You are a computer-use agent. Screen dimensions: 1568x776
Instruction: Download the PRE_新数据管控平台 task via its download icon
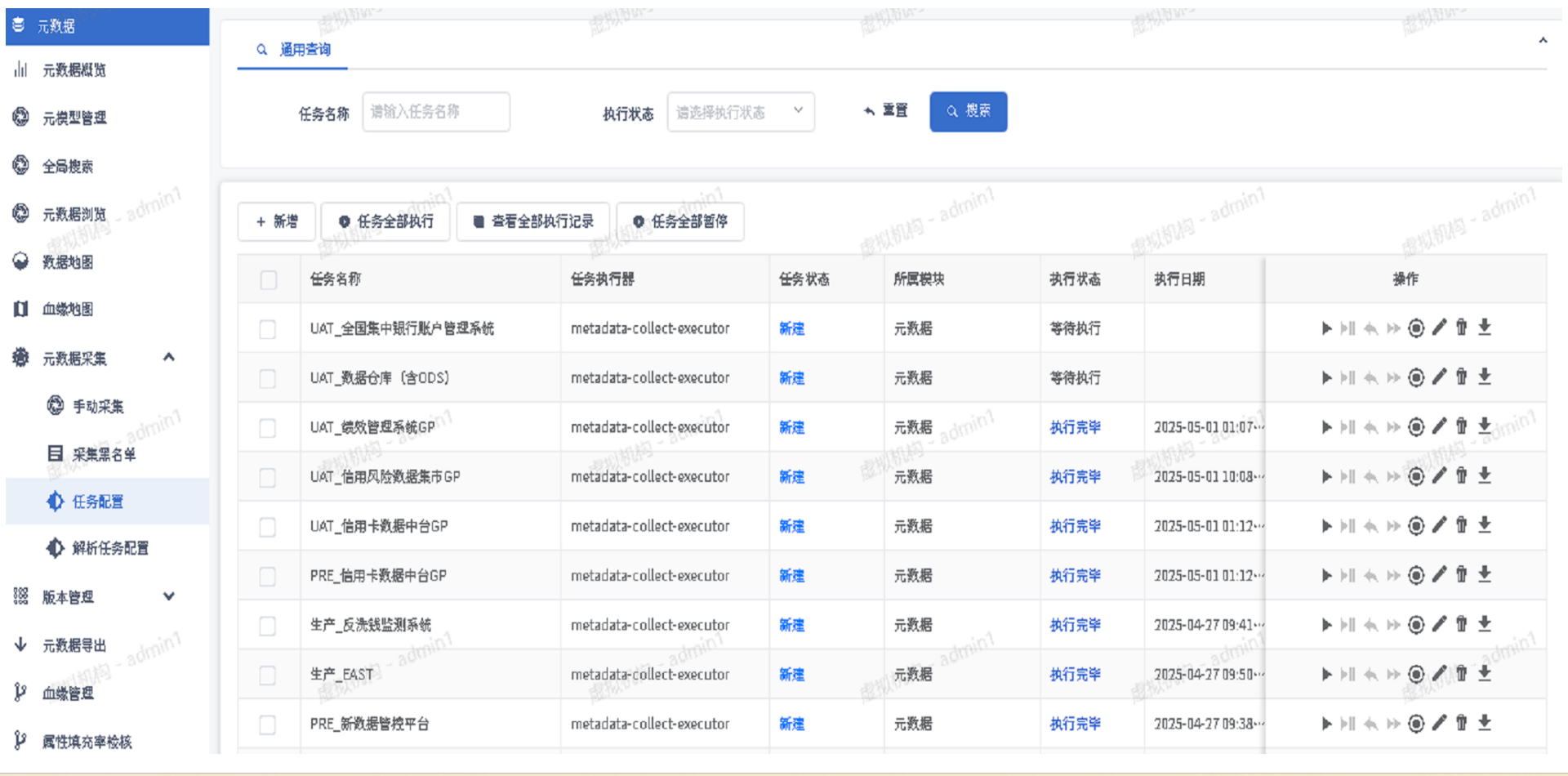tap(1485, 723)
